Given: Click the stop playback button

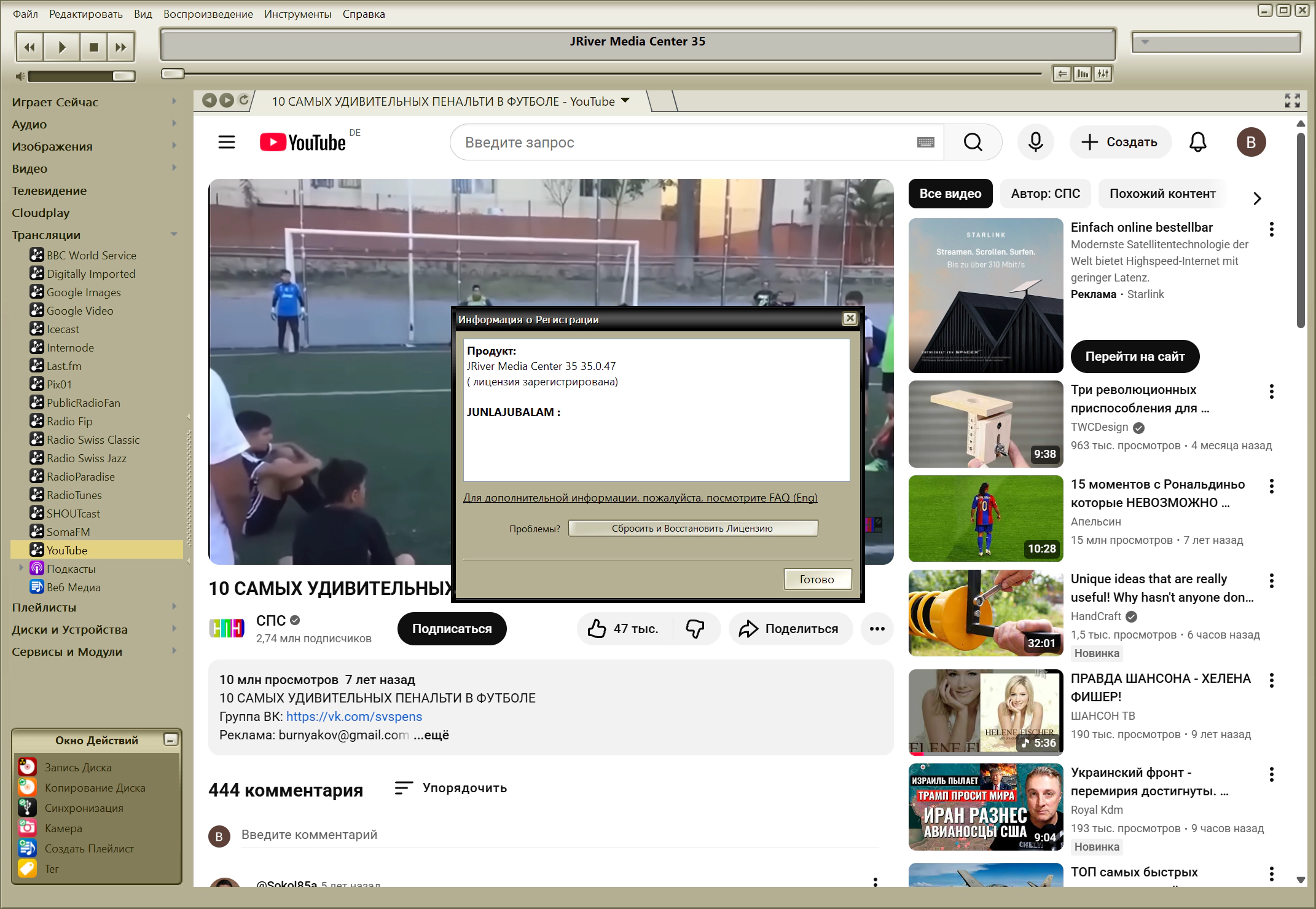Looking at the screenshot, I should click(93, 47).
